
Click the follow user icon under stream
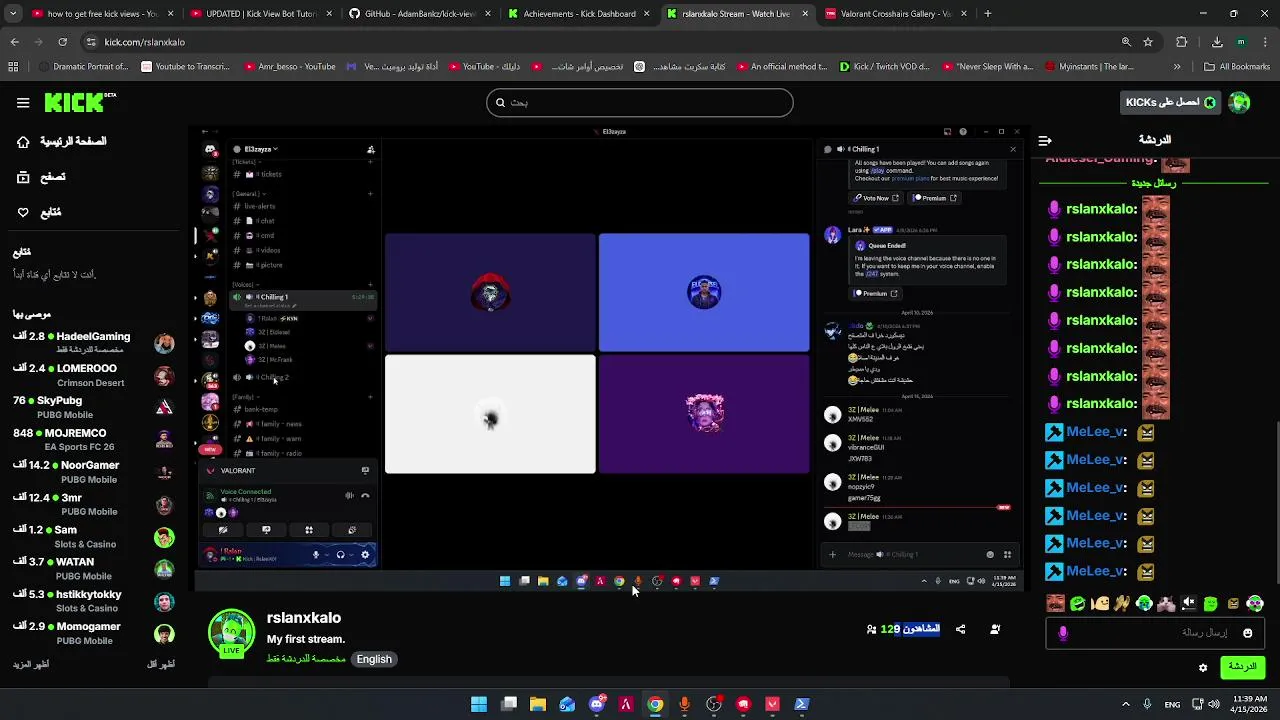click(x=995, y=630)
